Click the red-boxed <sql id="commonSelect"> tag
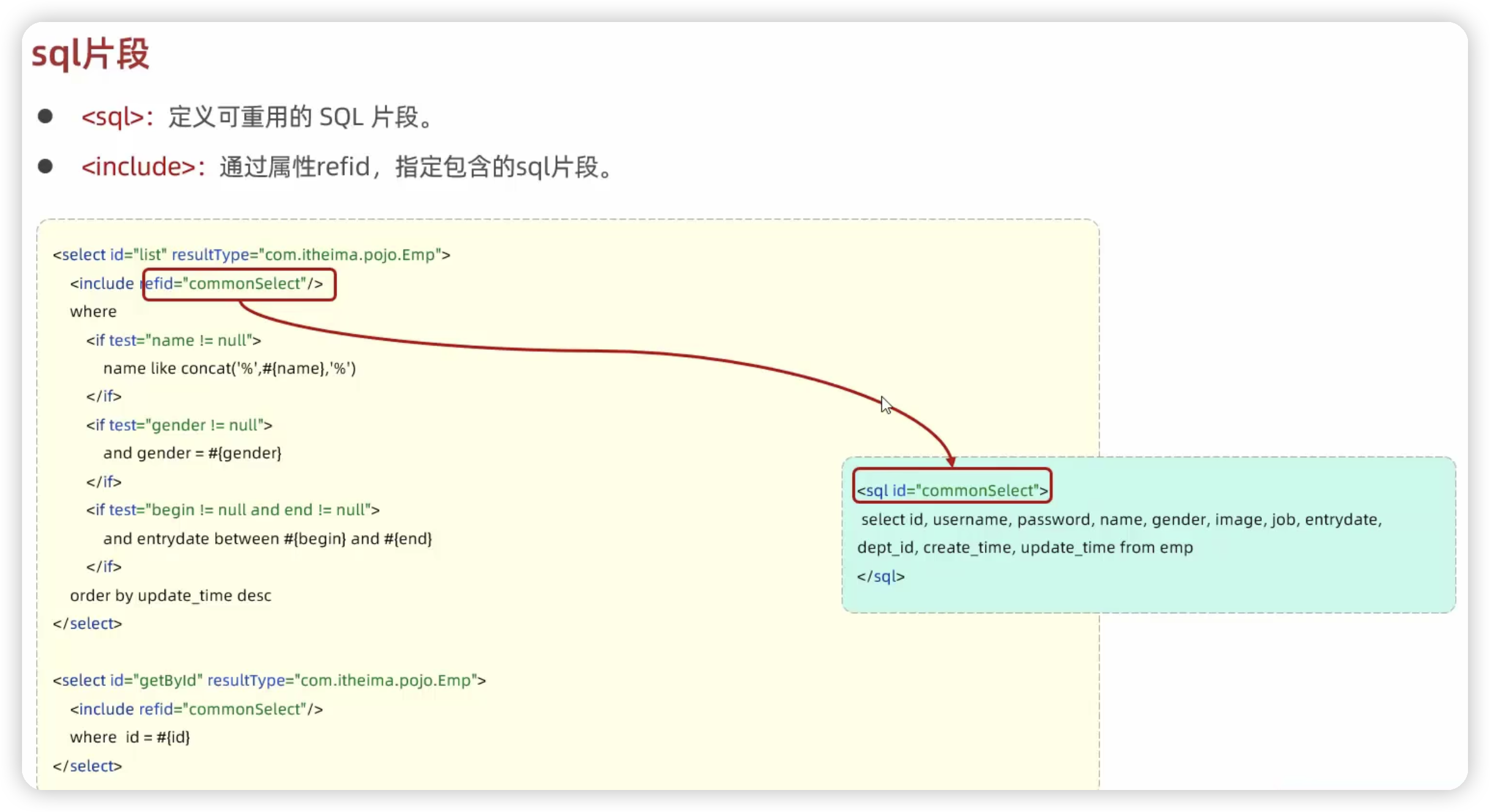 click(x=952, y=490)
